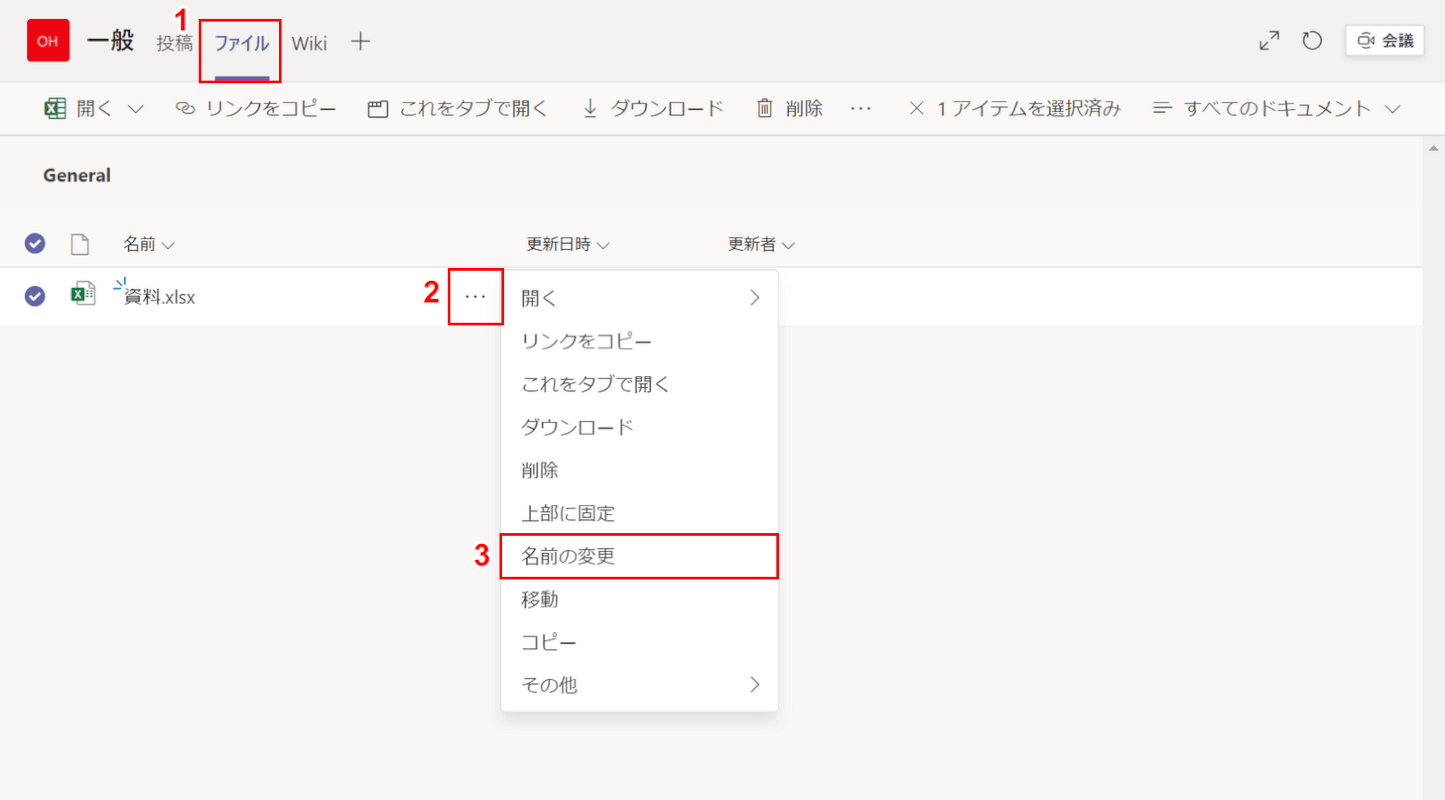Viewport: 1445px width, 800px height.
Task: Click the OH team avatar icon
Action: pos(48,41)
